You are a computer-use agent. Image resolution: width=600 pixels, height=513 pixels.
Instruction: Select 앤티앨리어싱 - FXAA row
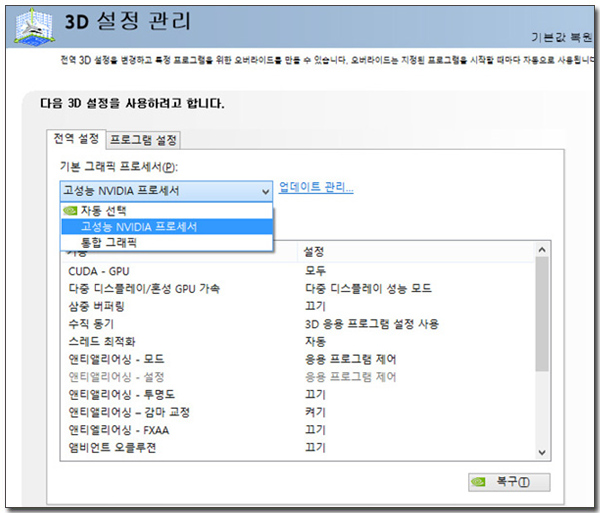(298, 430)
